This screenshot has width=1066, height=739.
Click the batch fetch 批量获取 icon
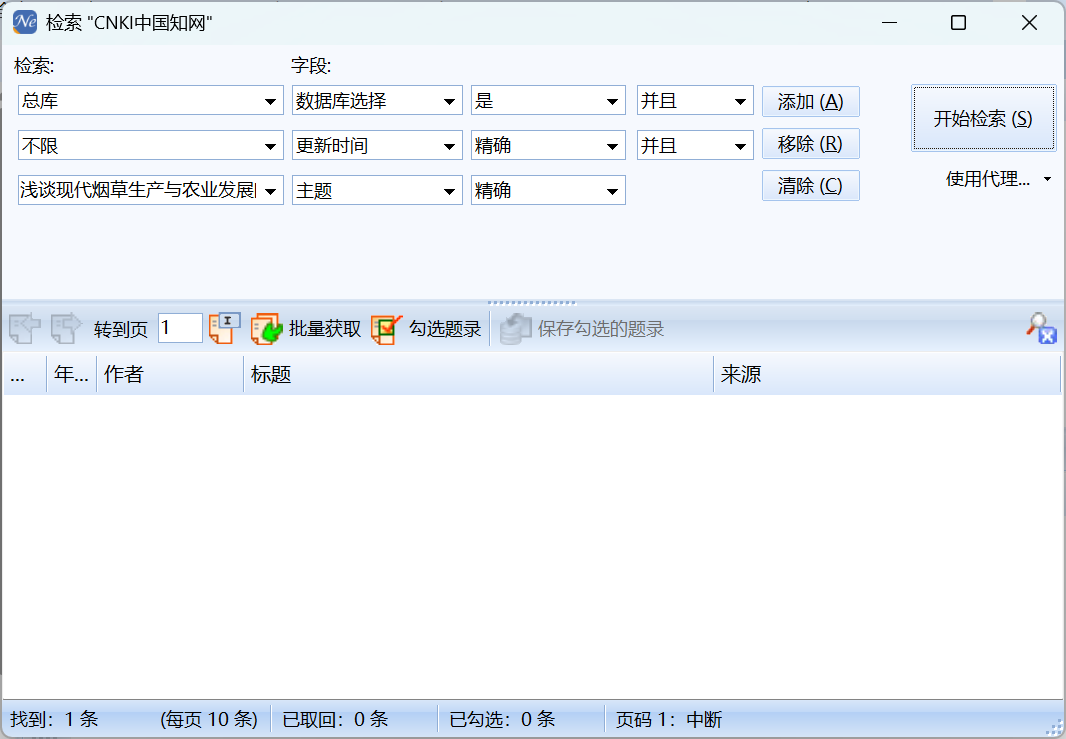pos(266,328)
